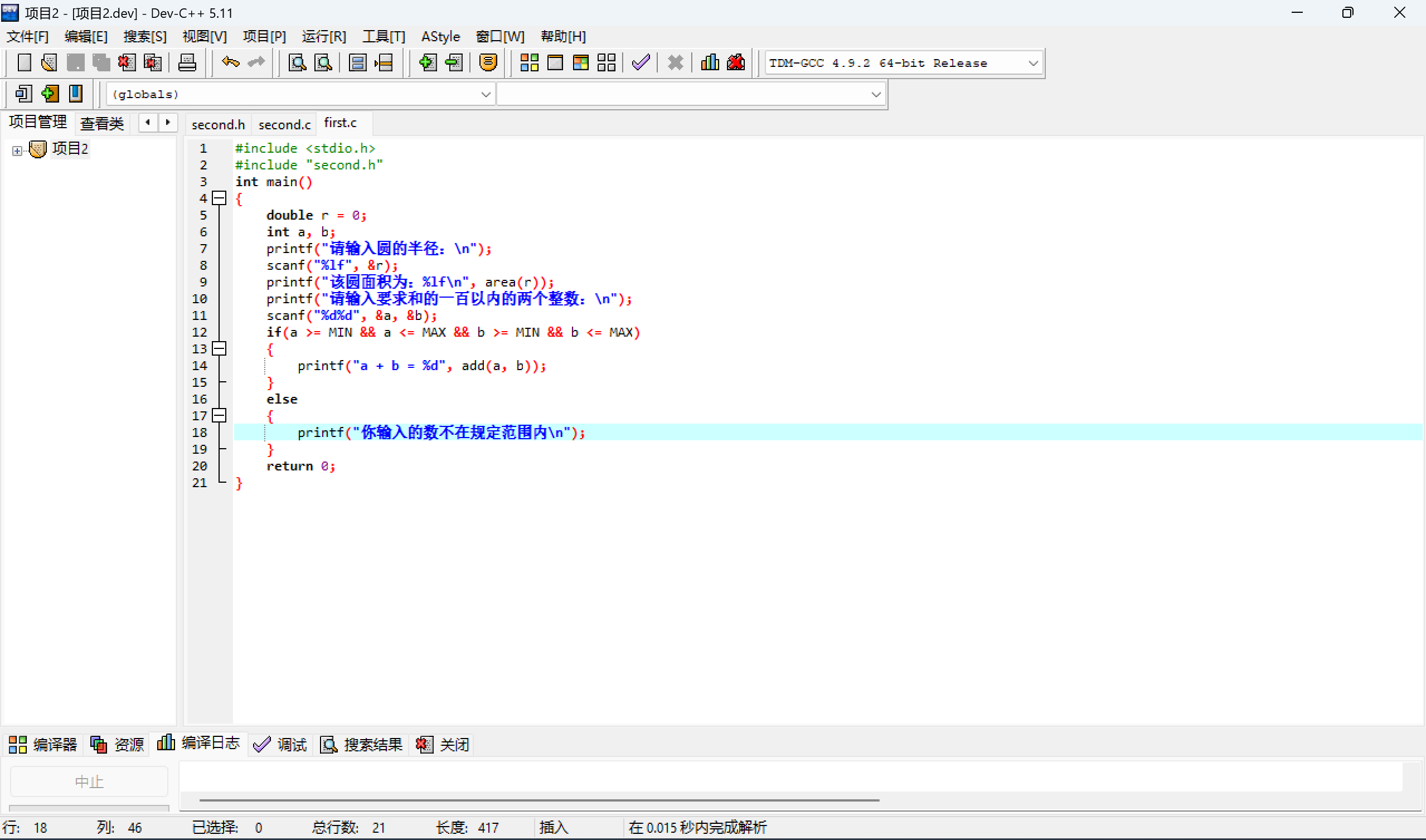Click the Project options shield icon
The height and width of the screenshot is (840, 1426).
tap(487, 62)
